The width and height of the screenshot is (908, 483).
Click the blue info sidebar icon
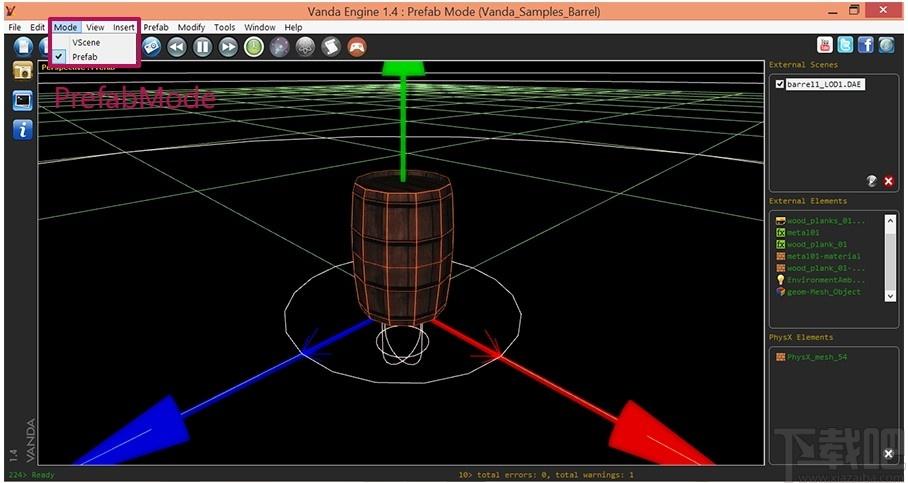click(x=23, y=130)
